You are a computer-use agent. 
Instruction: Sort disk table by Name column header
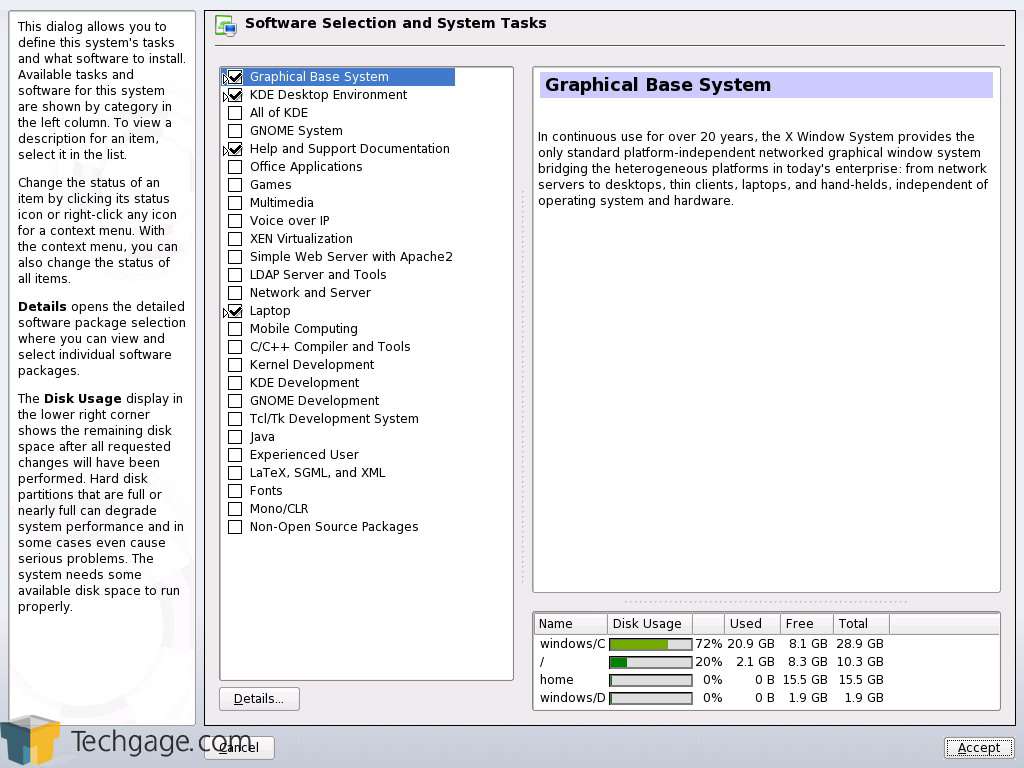click(x=571, y=624)
